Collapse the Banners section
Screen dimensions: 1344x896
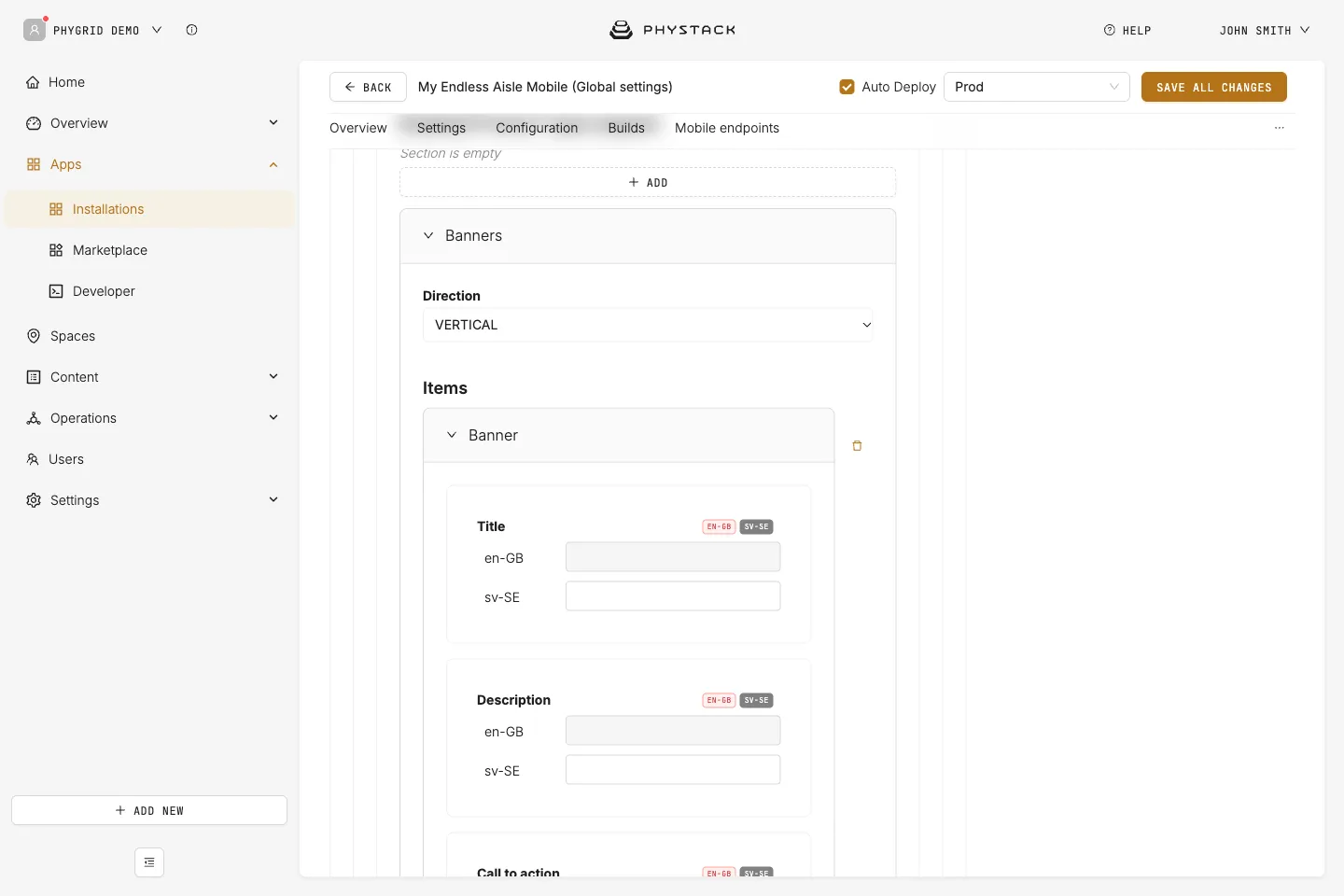(428, 236)
